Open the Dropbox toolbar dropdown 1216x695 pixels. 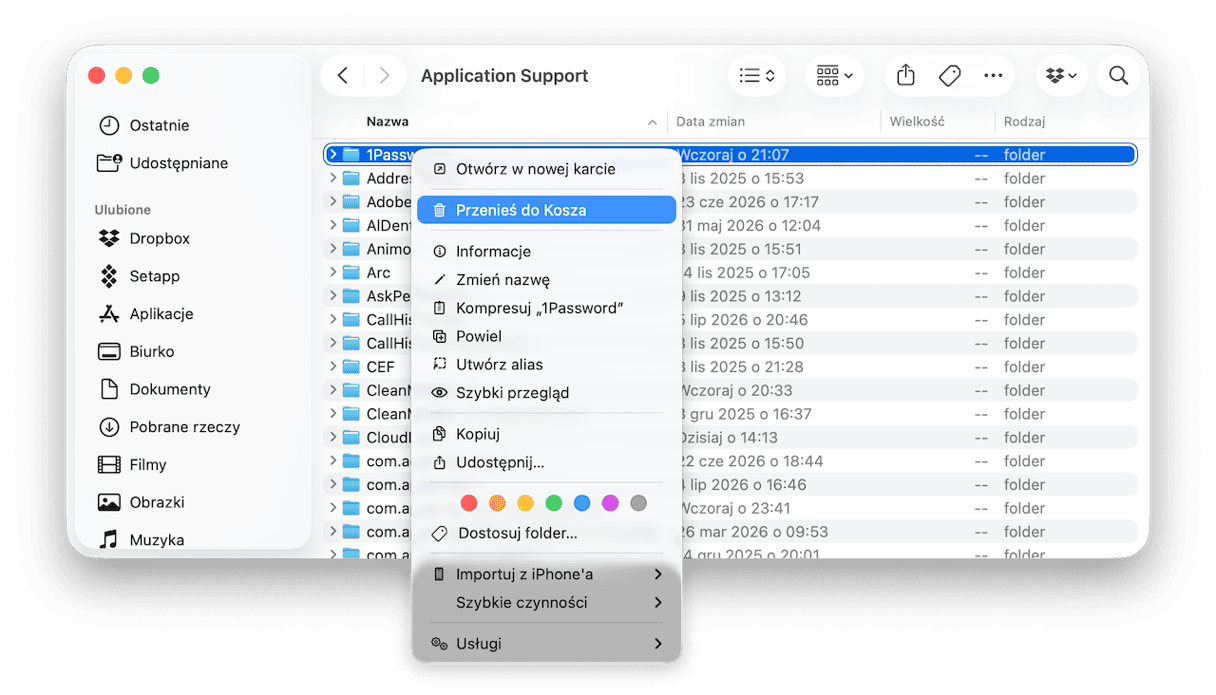pos(1061,76)
